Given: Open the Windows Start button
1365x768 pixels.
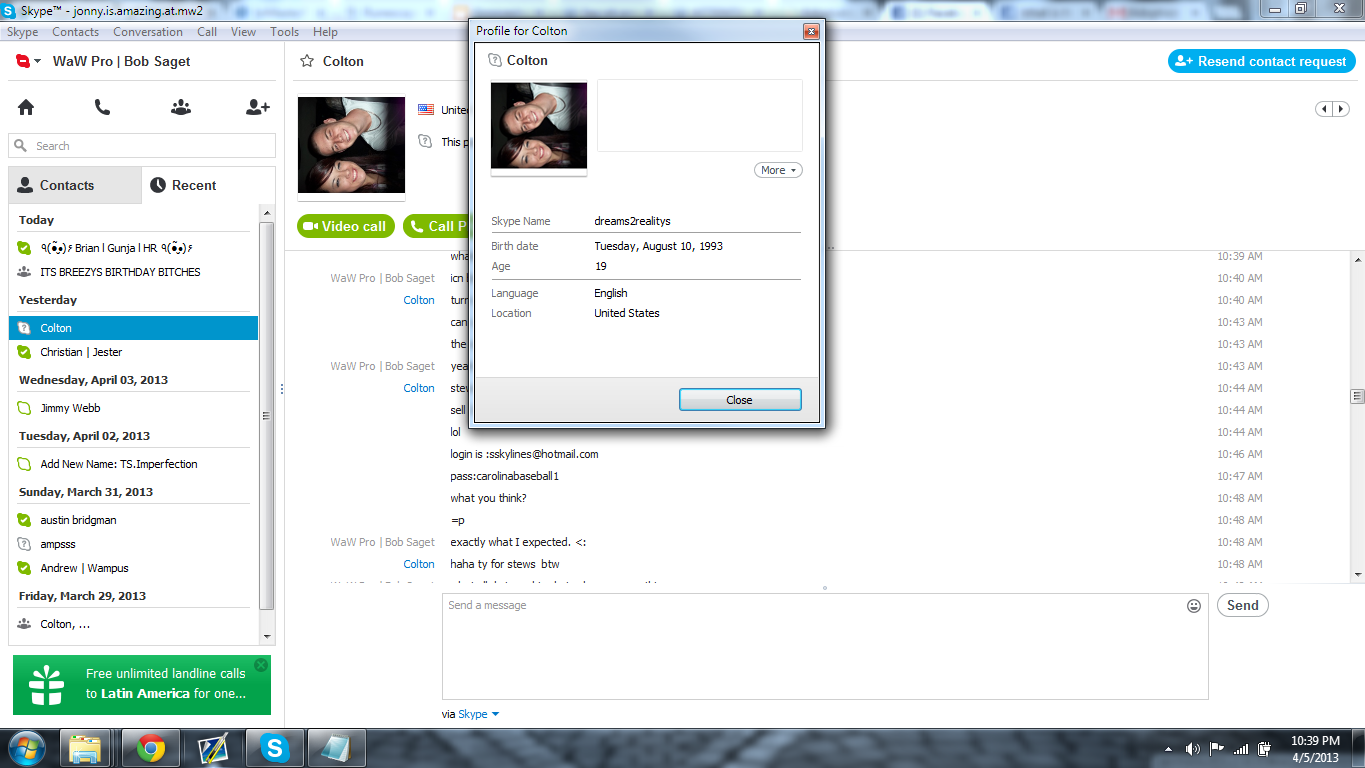Looking at the screenshot, I should pos(27,748).
